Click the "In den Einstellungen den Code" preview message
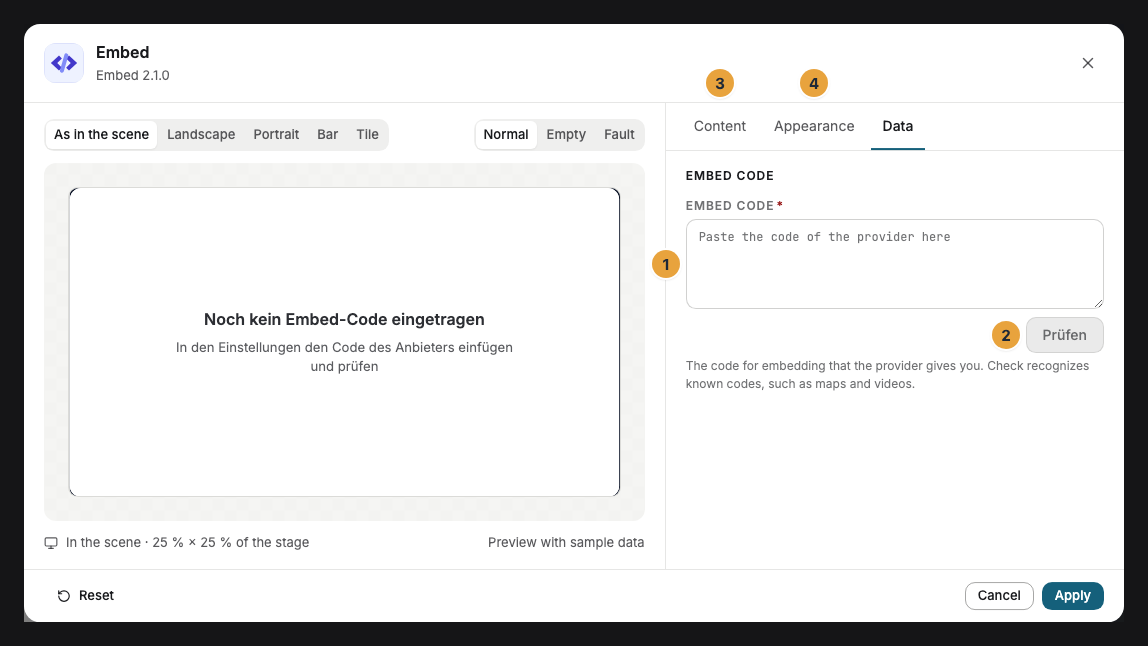The image size is (1148, 646). (x=344, y=357)
